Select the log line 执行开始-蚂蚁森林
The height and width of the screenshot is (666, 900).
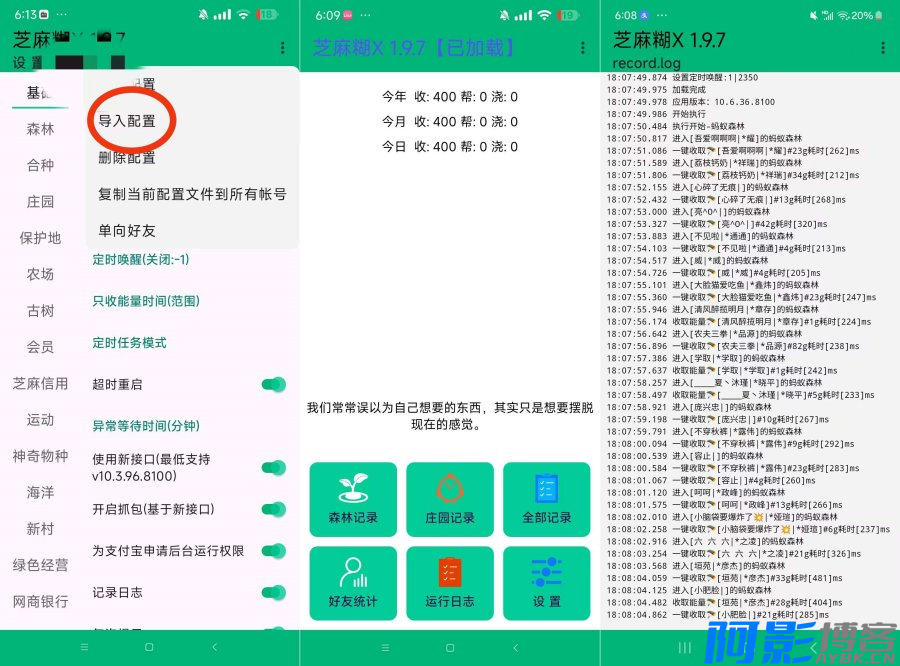tap(676, 126)
